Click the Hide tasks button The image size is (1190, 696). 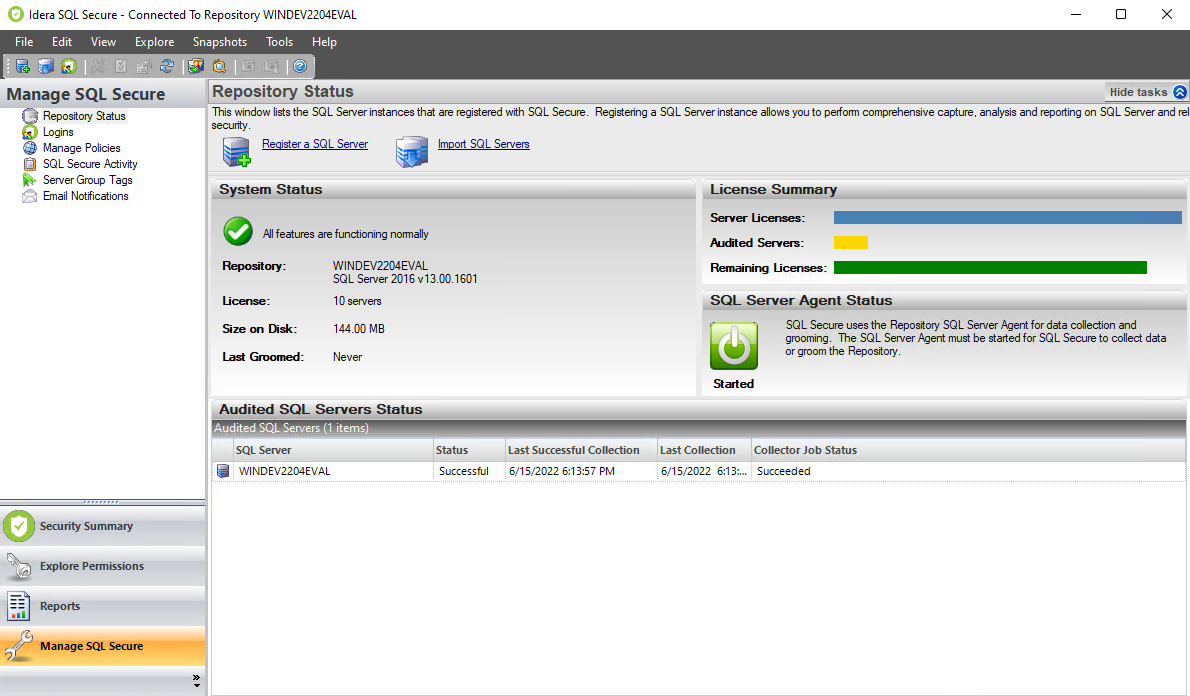point(1147,92)
